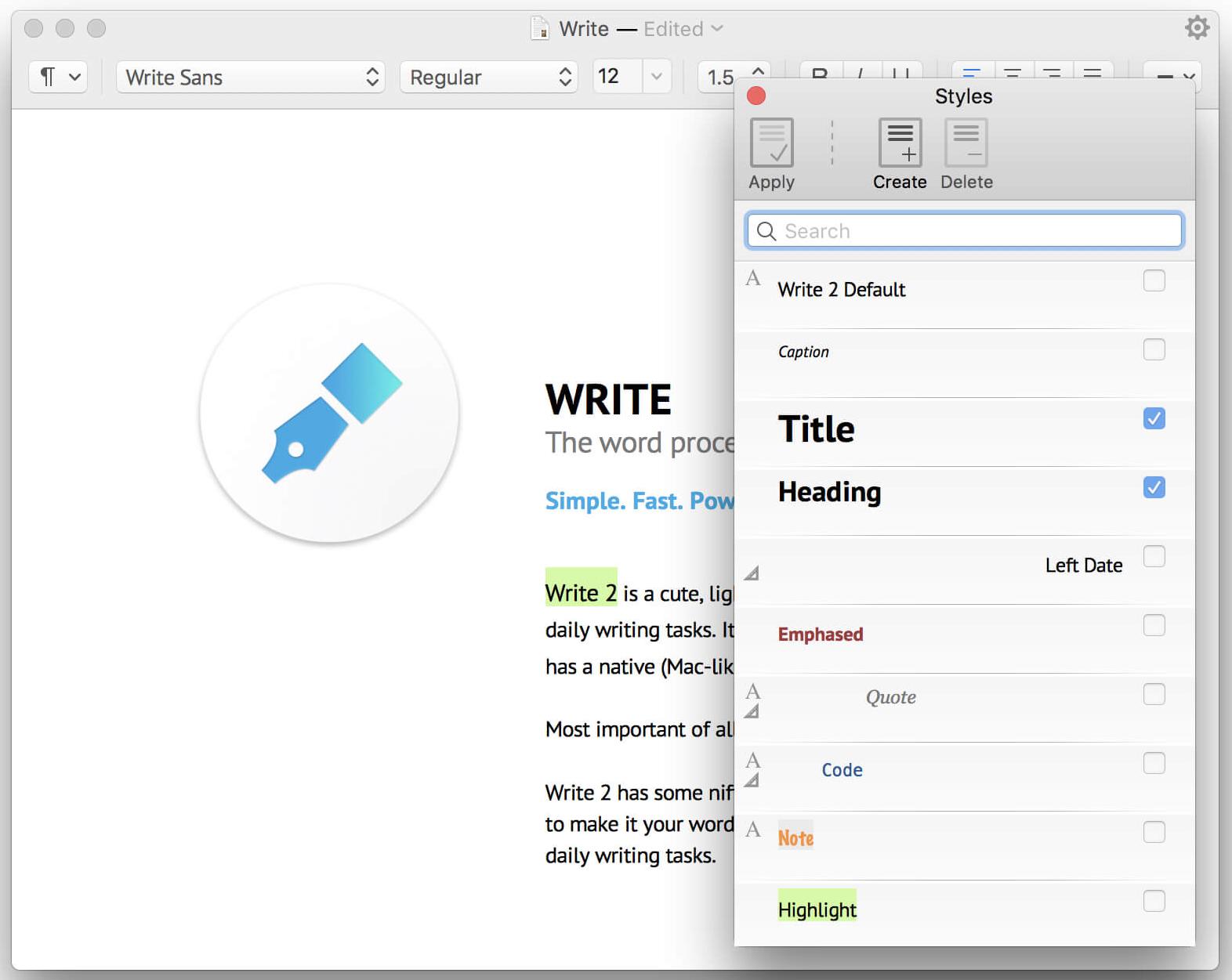Click the font size 12 field
The height and width of the screenshot is (980, 1232).
point(618,77)
